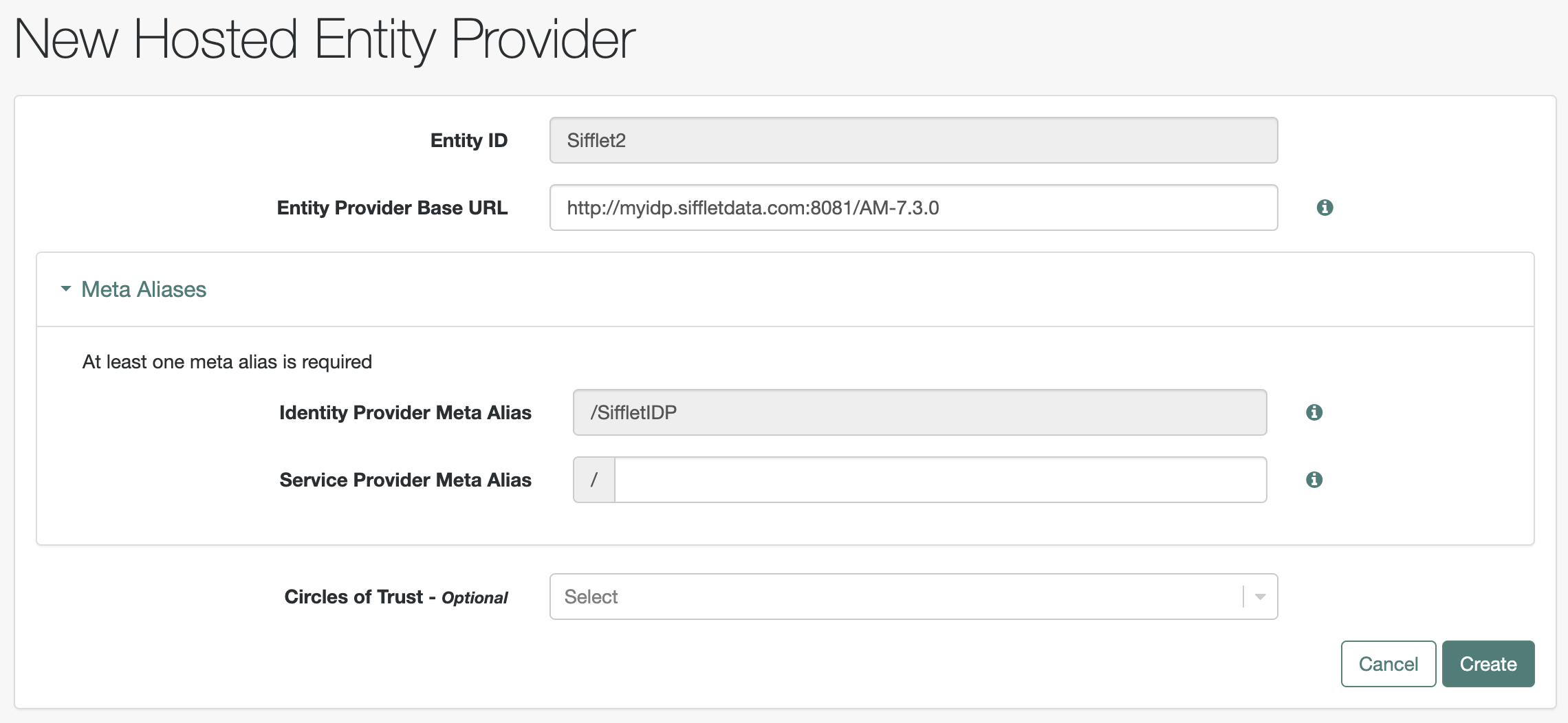Collapse Meta Aliases using the caret arrow
Image resolution: width=1568 pixels, height=723 pixels.
(66, 289)
